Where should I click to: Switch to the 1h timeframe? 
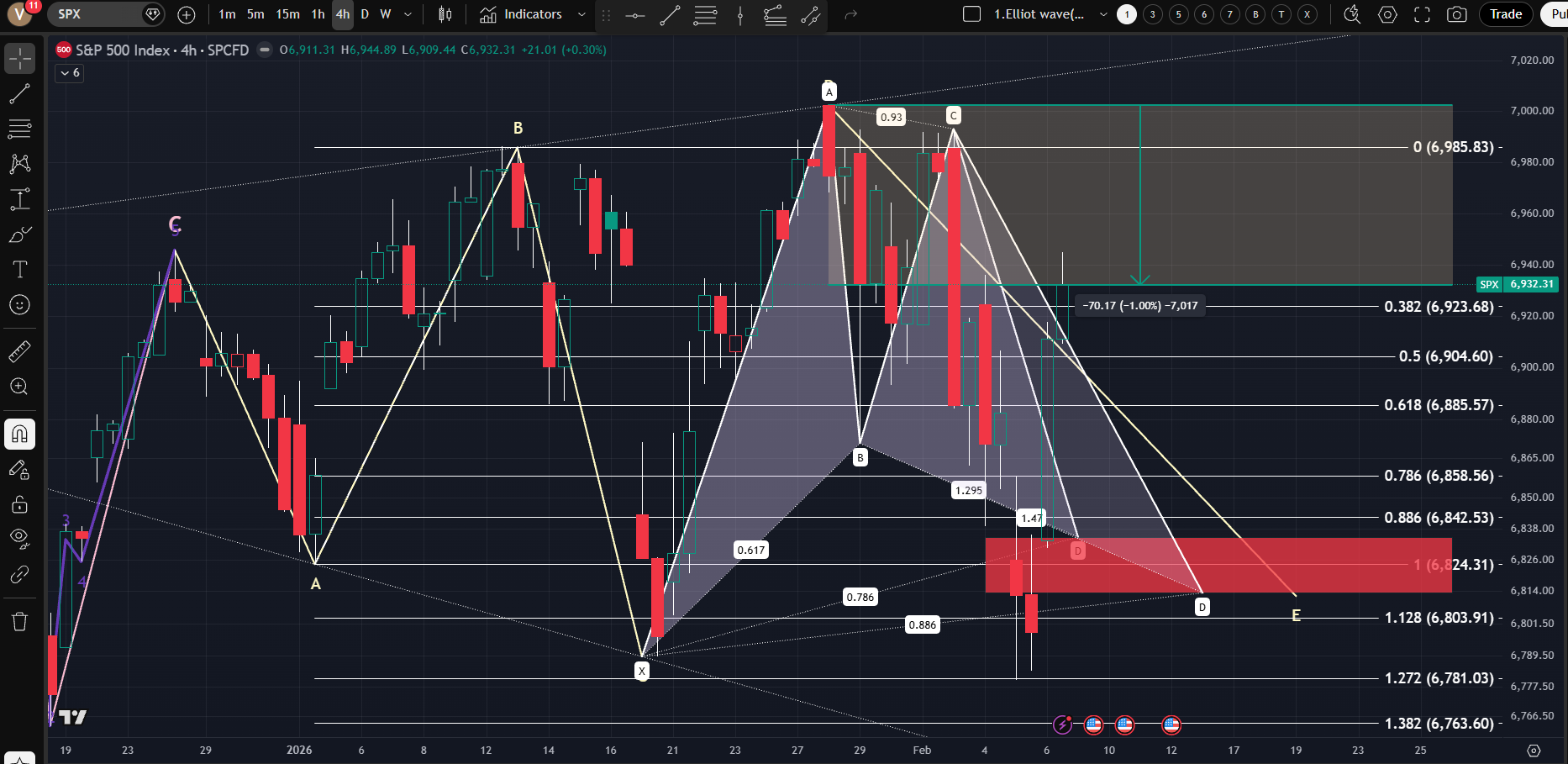tap(318, 14)
